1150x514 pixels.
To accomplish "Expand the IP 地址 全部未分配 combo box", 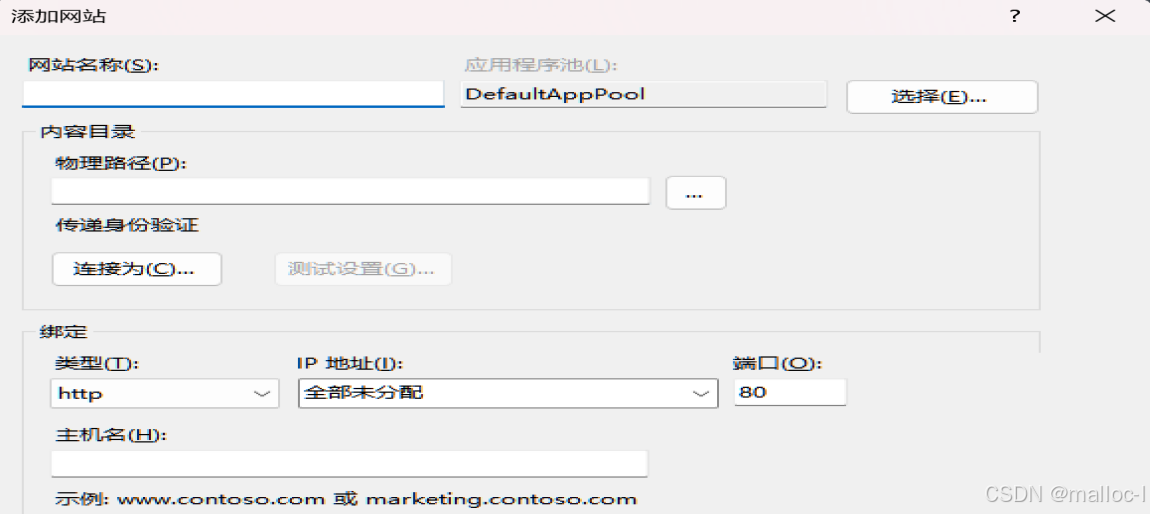I will (x=508, y=393).
